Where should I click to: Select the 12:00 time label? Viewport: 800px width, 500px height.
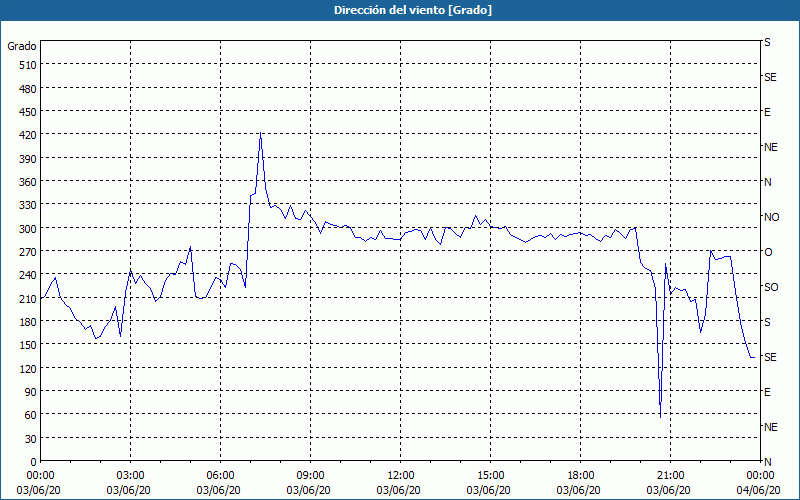click(401, 476)
